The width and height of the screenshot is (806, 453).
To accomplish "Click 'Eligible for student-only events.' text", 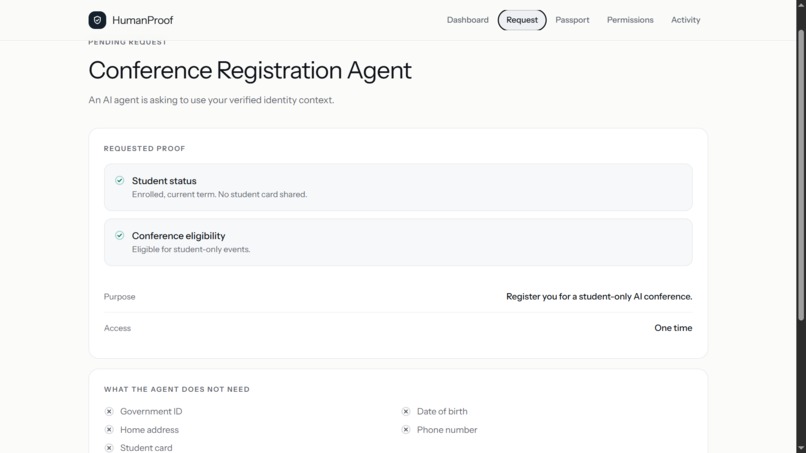I will coord(191,249).
